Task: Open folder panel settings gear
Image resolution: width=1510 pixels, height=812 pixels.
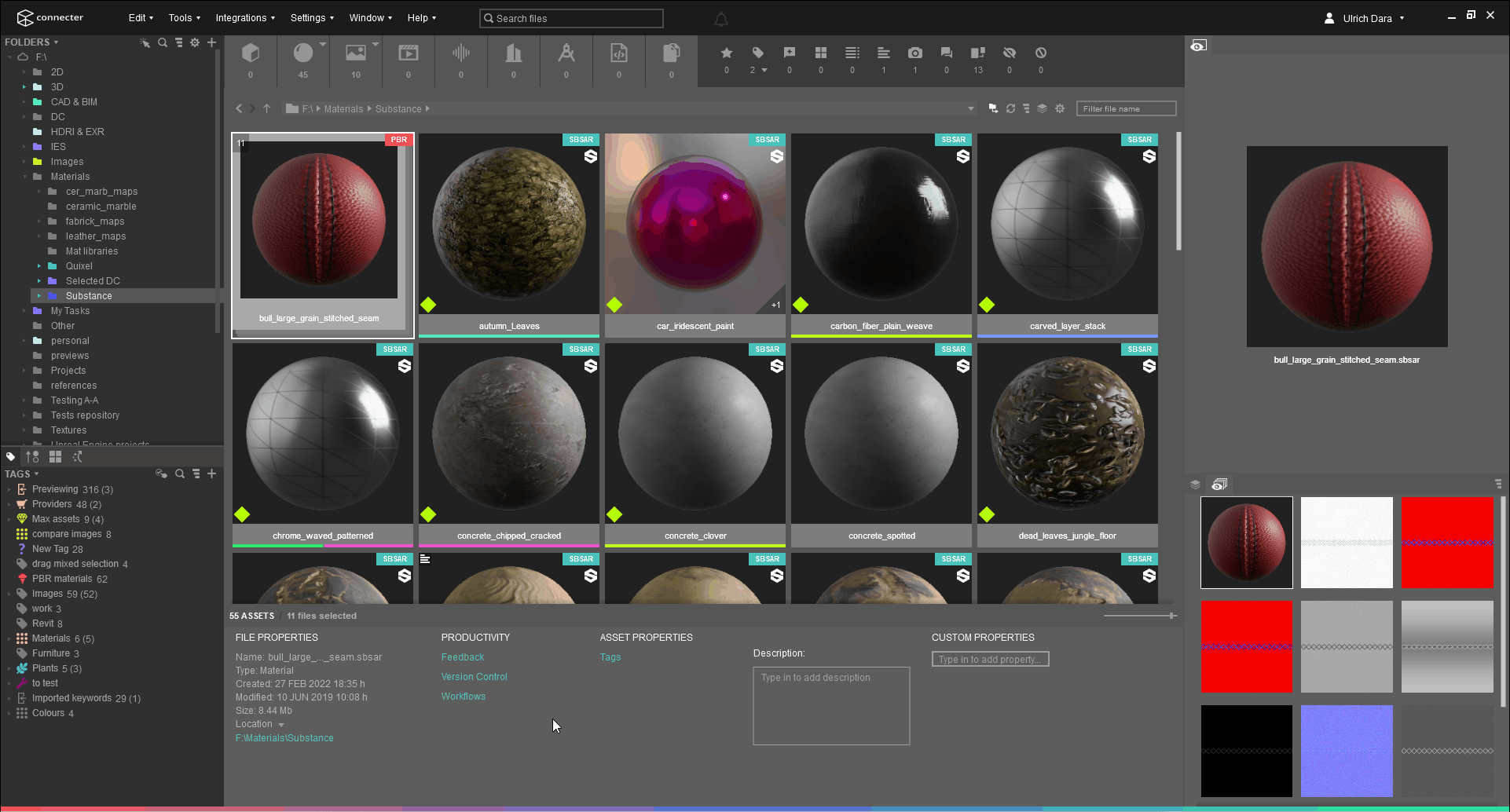Action: tap(195, 42)
